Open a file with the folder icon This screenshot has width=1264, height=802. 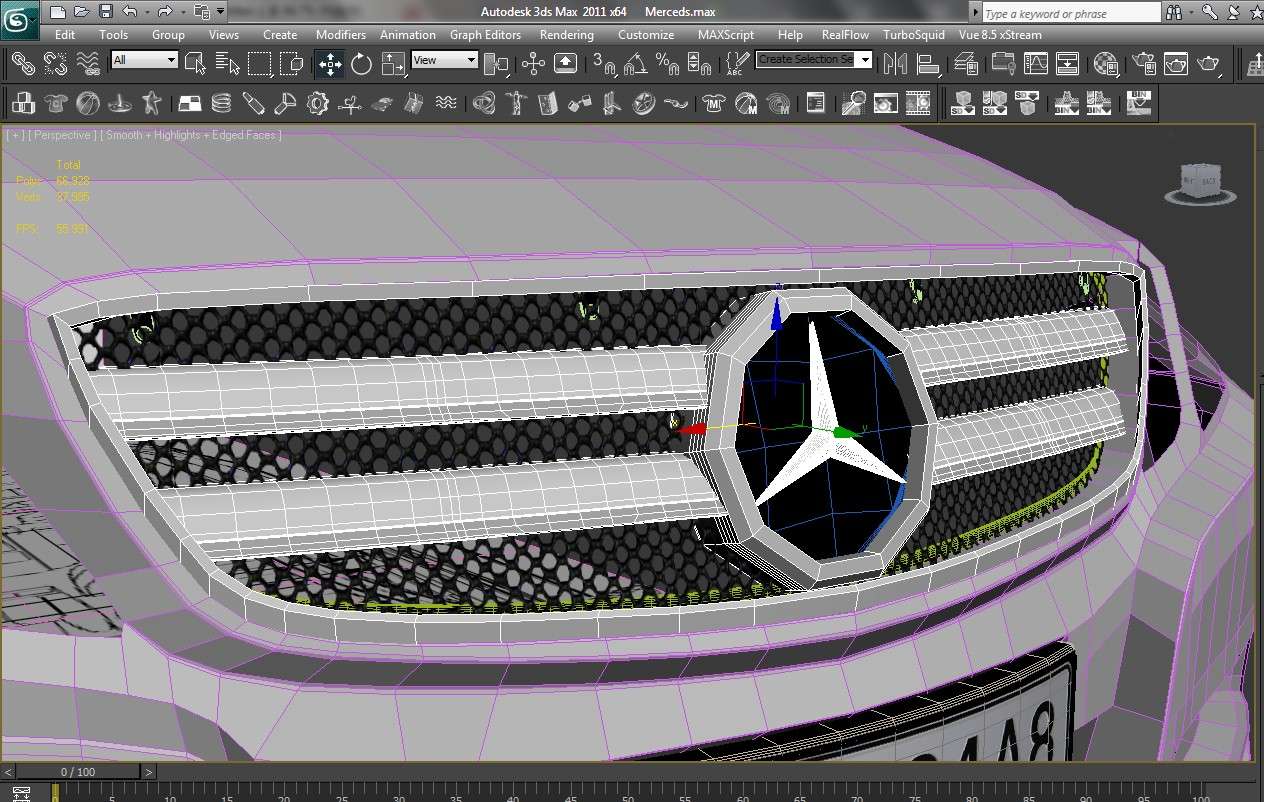[82, 12]
